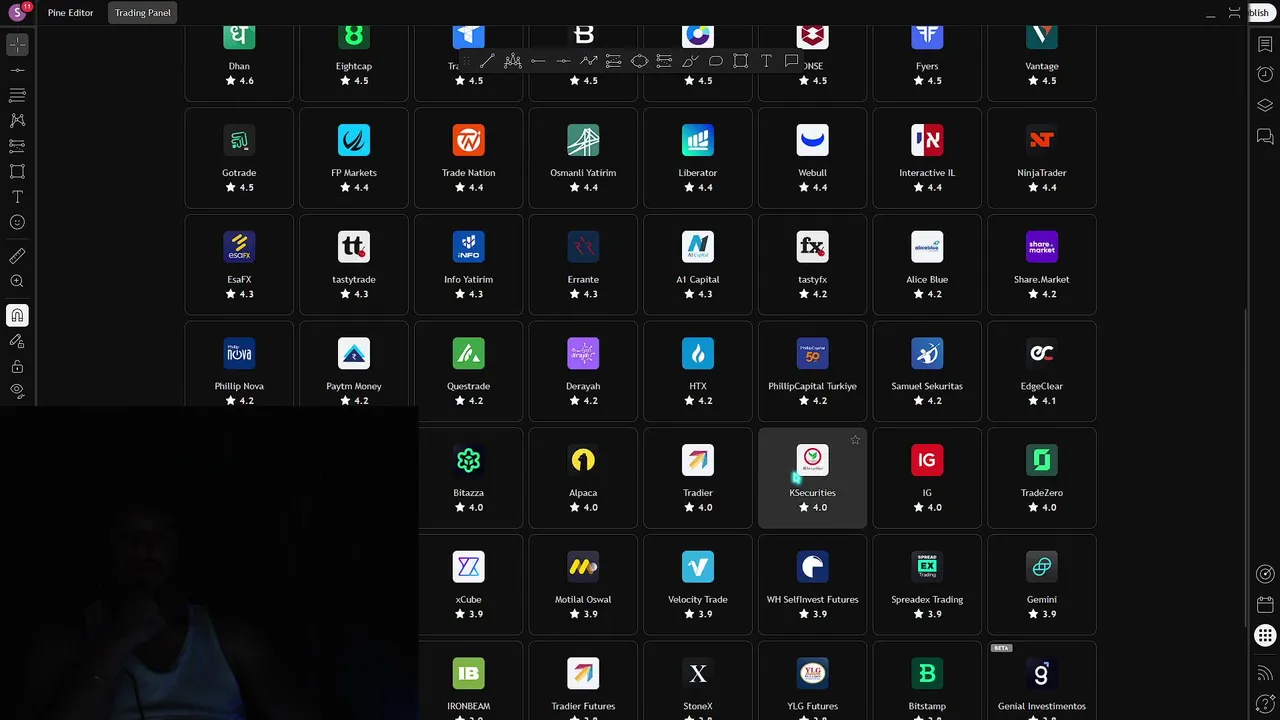The width and height of the screenshot is (1280, 720).
Task: Pick Trend Line in floating favorites toolbar
Action: [486, 61]
